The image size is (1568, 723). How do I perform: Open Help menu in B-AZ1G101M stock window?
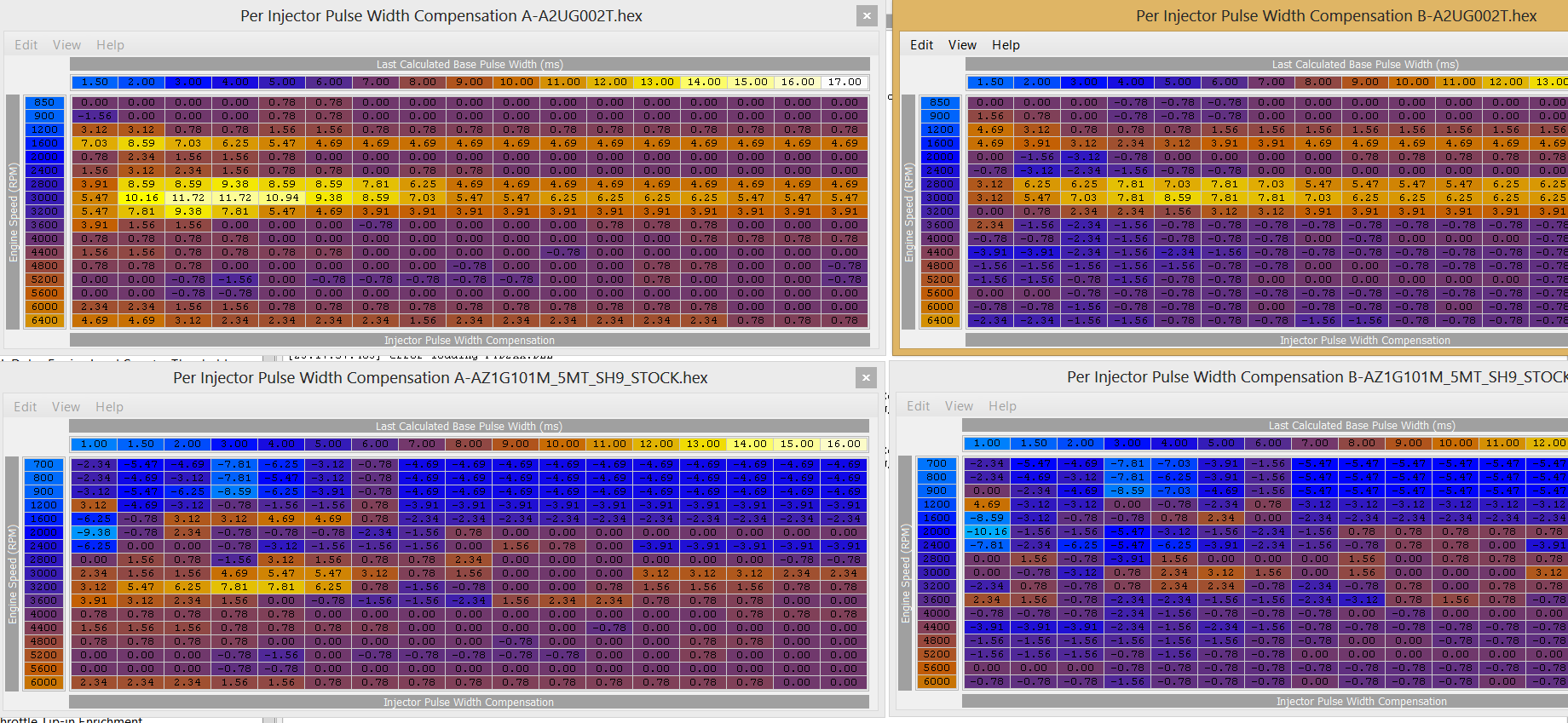(1002, 406)
